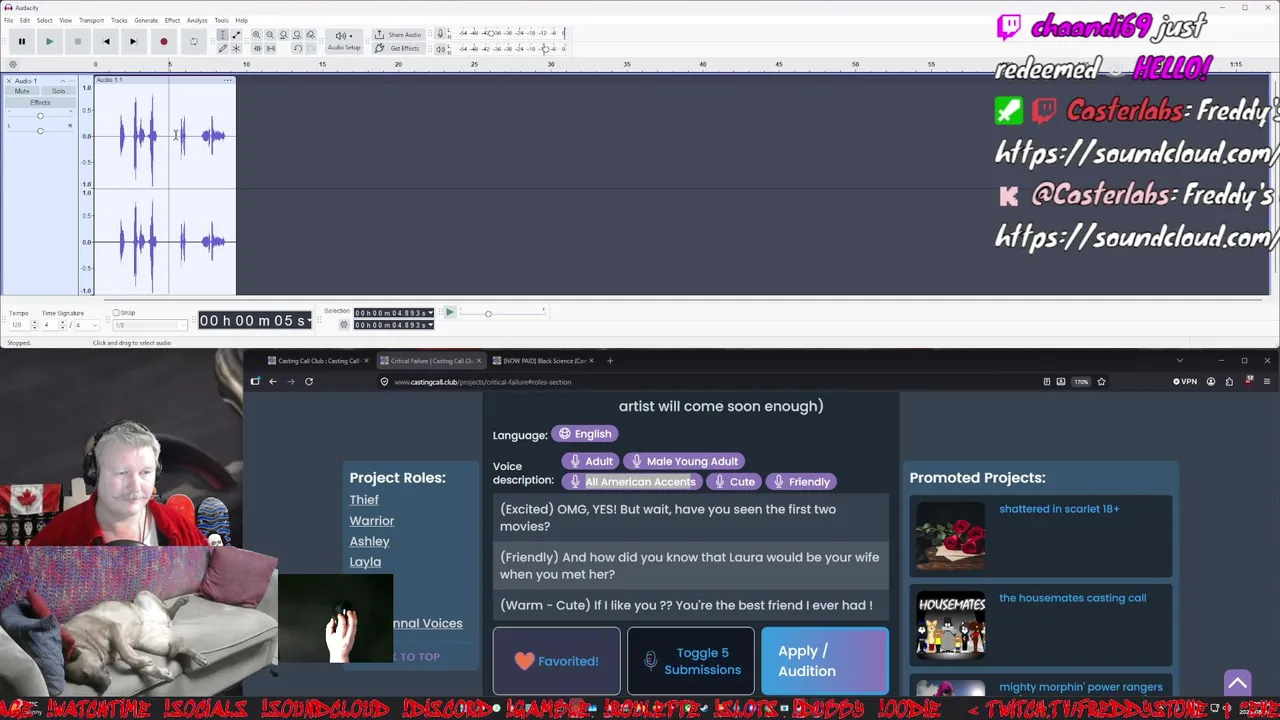The width and height of the screenshot is (1280, 720).
Task: Click the Play-at-Speed button
Action: coord(449,313)
